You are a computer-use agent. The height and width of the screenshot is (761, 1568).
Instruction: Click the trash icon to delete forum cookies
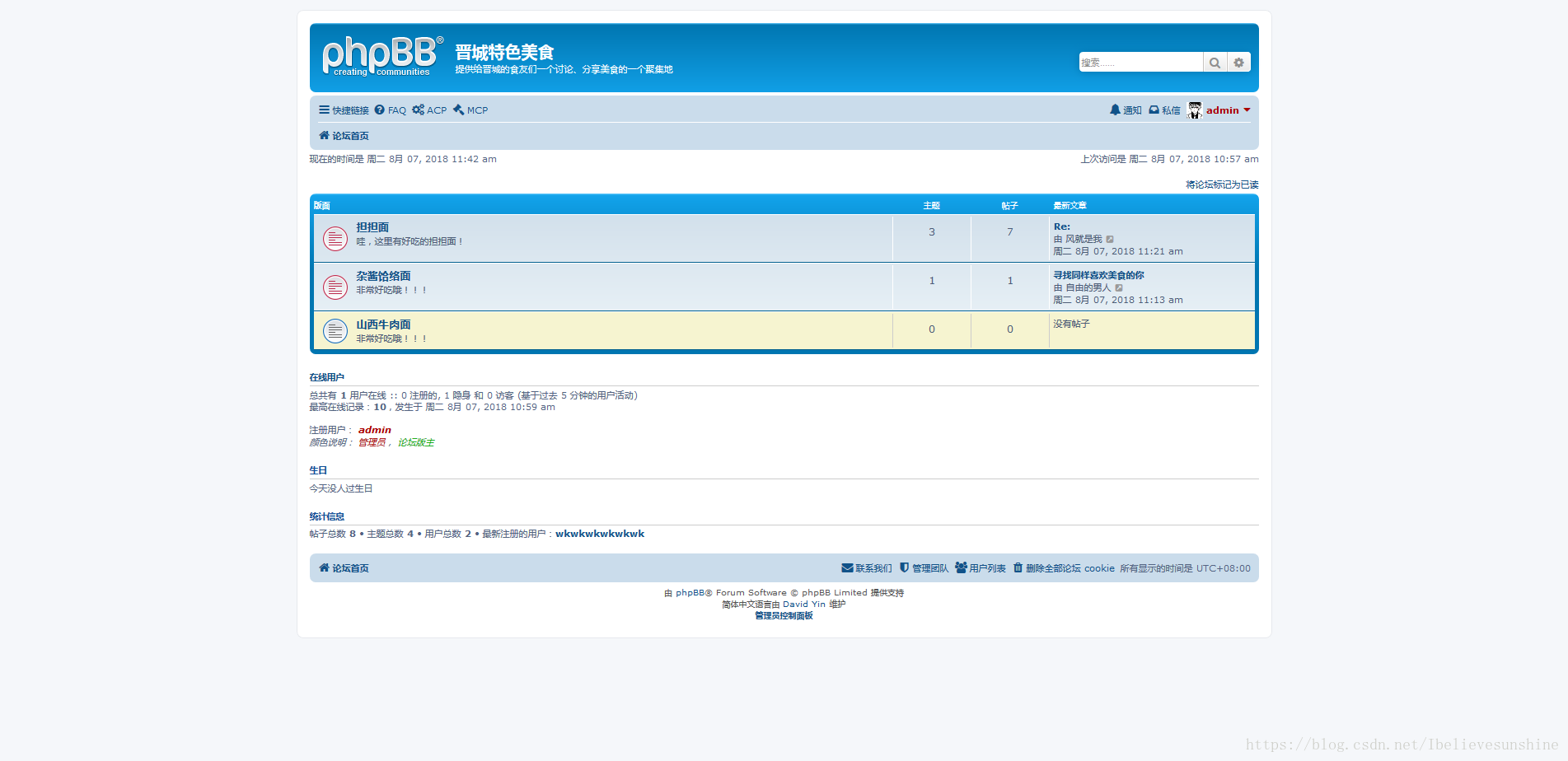pos(1019,567)
